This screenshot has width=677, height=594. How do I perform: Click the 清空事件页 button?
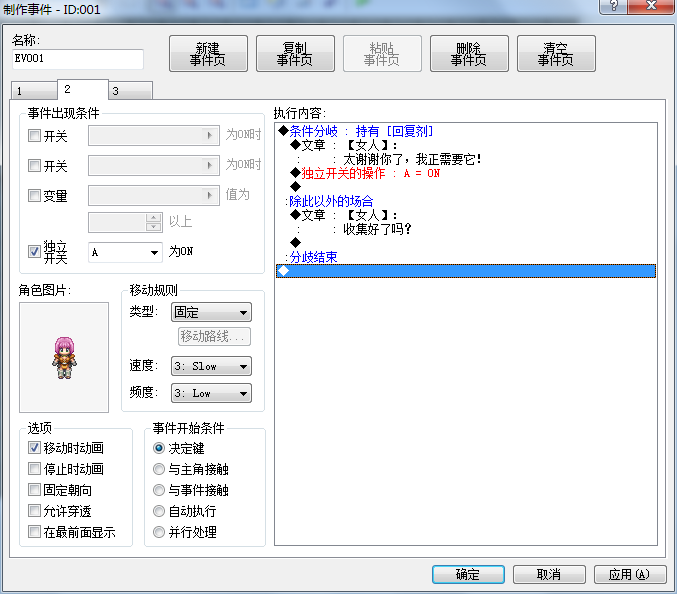[556, 54]
